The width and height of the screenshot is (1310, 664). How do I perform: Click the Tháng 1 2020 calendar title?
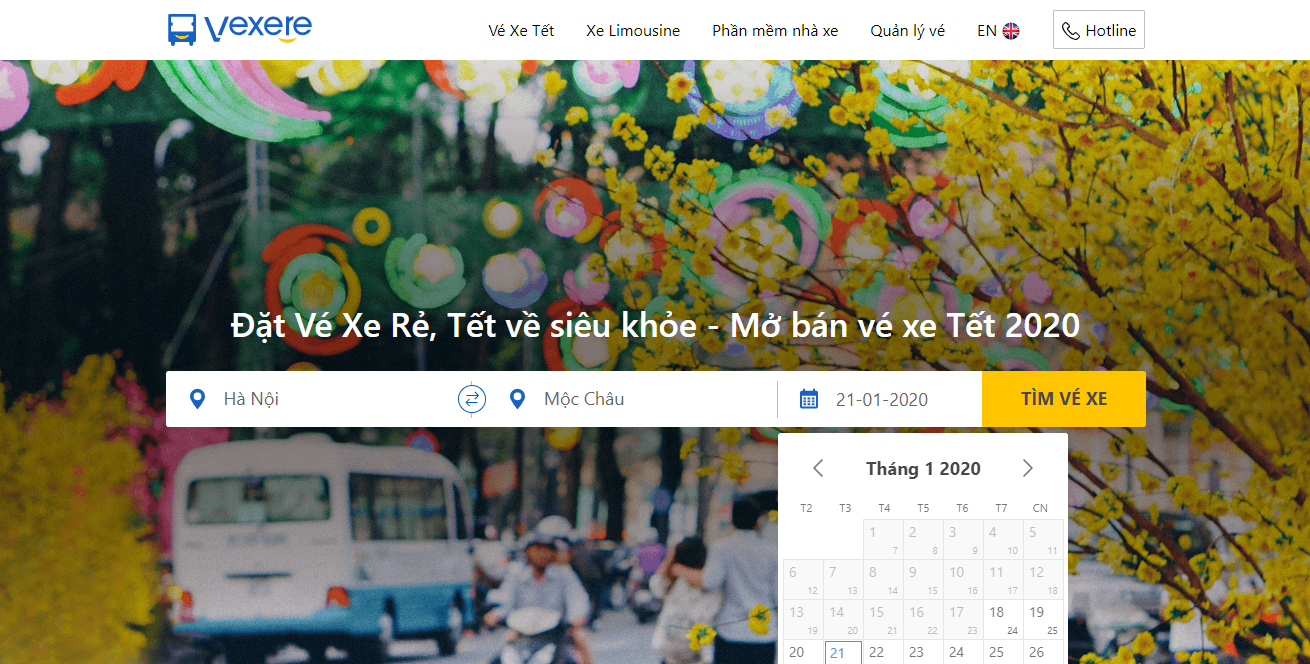[x=923, y=468]
